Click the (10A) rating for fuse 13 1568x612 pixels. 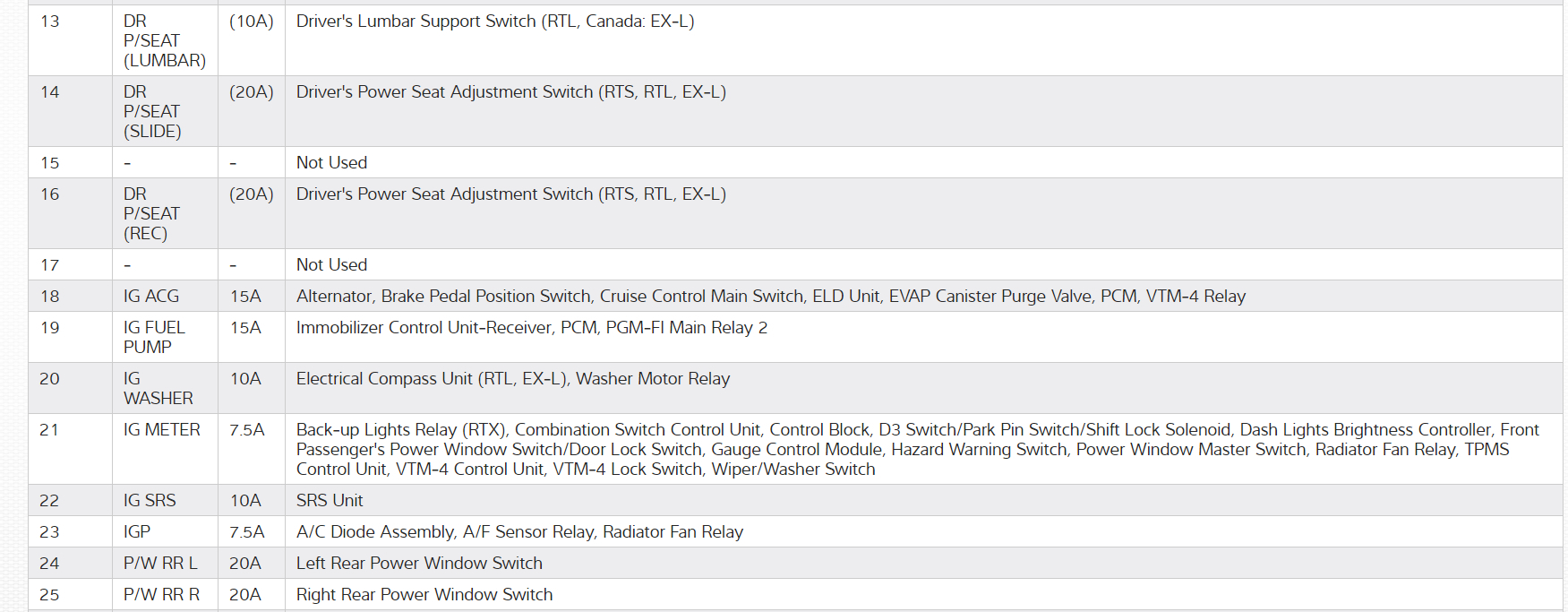pyautogui.click(x=251, y=22)
